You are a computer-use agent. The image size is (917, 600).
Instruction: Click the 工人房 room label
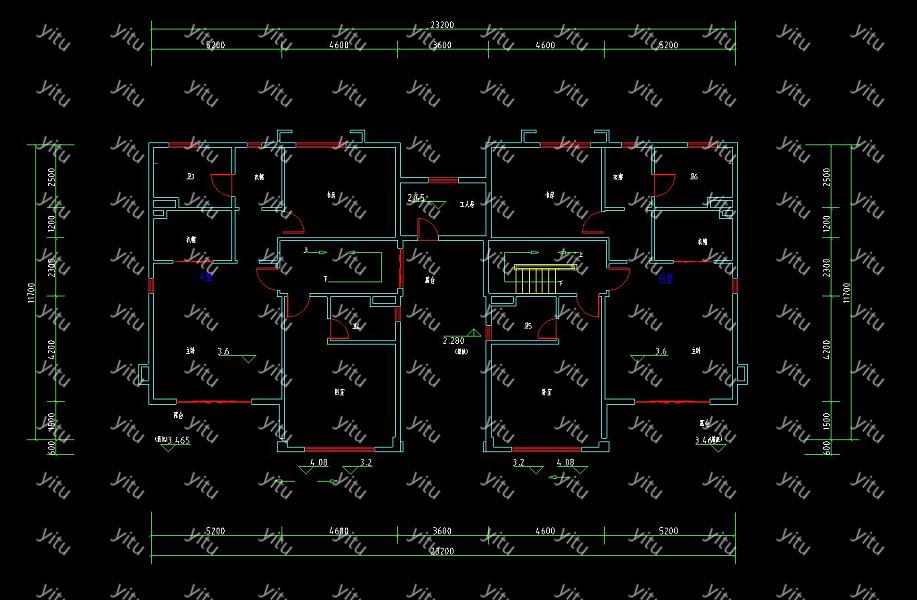pos(467,205)
